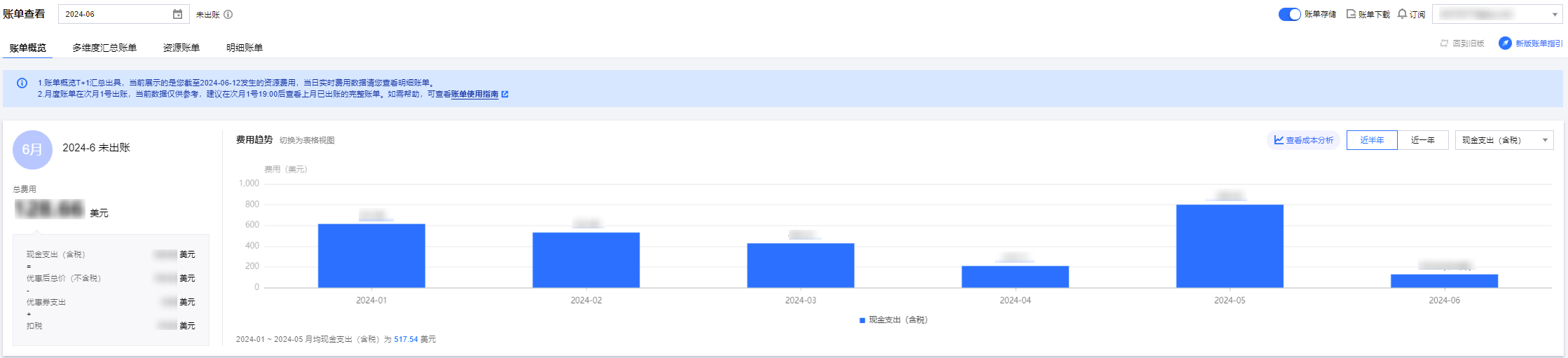Click the info icon beside 未出账

pyautogui.click(x=228, y=14)
